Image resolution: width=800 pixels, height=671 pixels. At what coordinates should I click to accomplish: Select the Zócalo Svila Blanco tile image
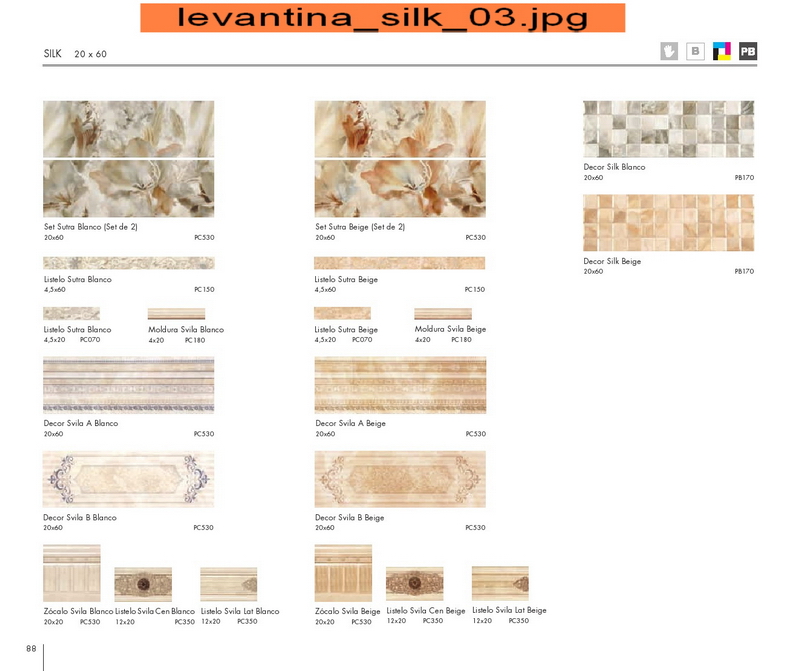[x=71, y=573]
